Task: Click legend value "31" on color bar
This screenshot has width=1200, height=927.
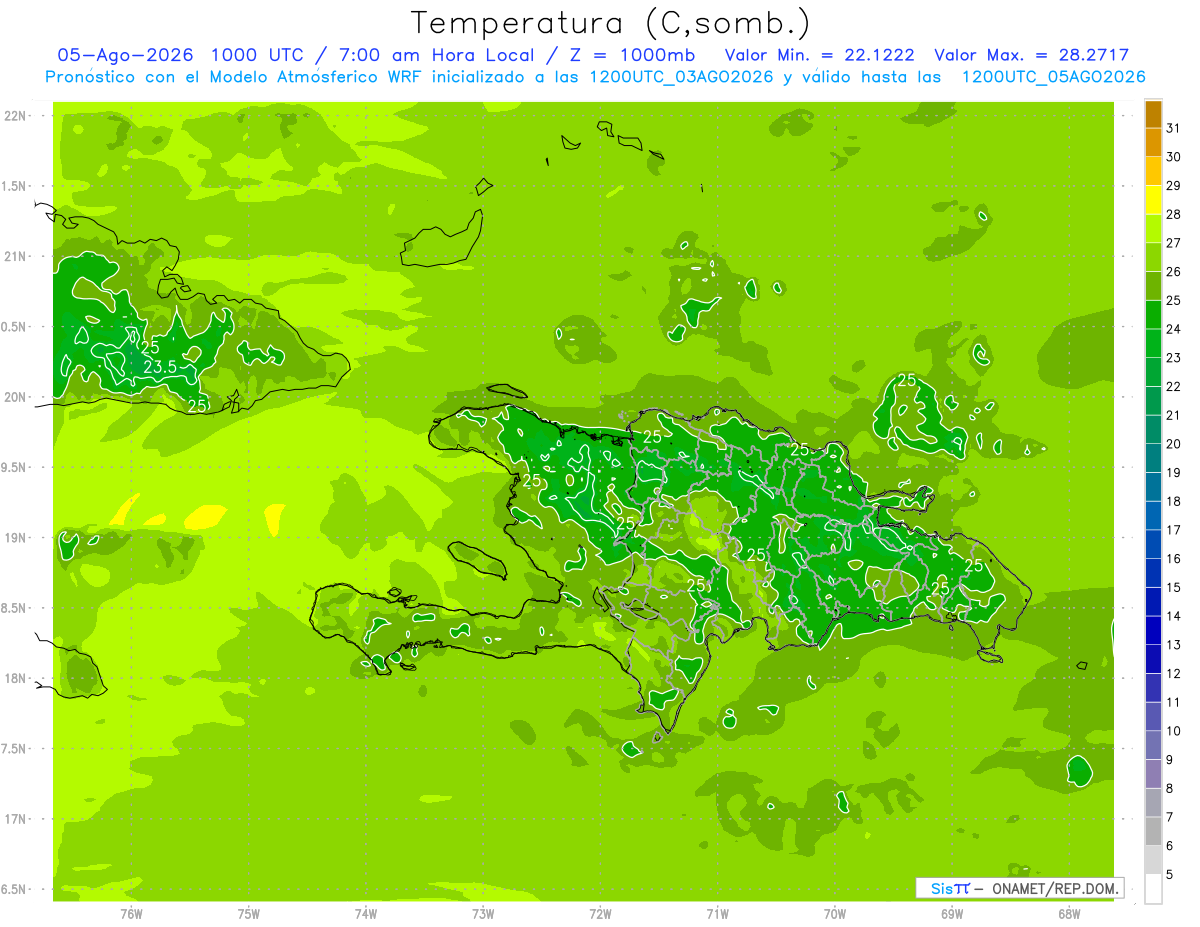Action: [1173, 128]
